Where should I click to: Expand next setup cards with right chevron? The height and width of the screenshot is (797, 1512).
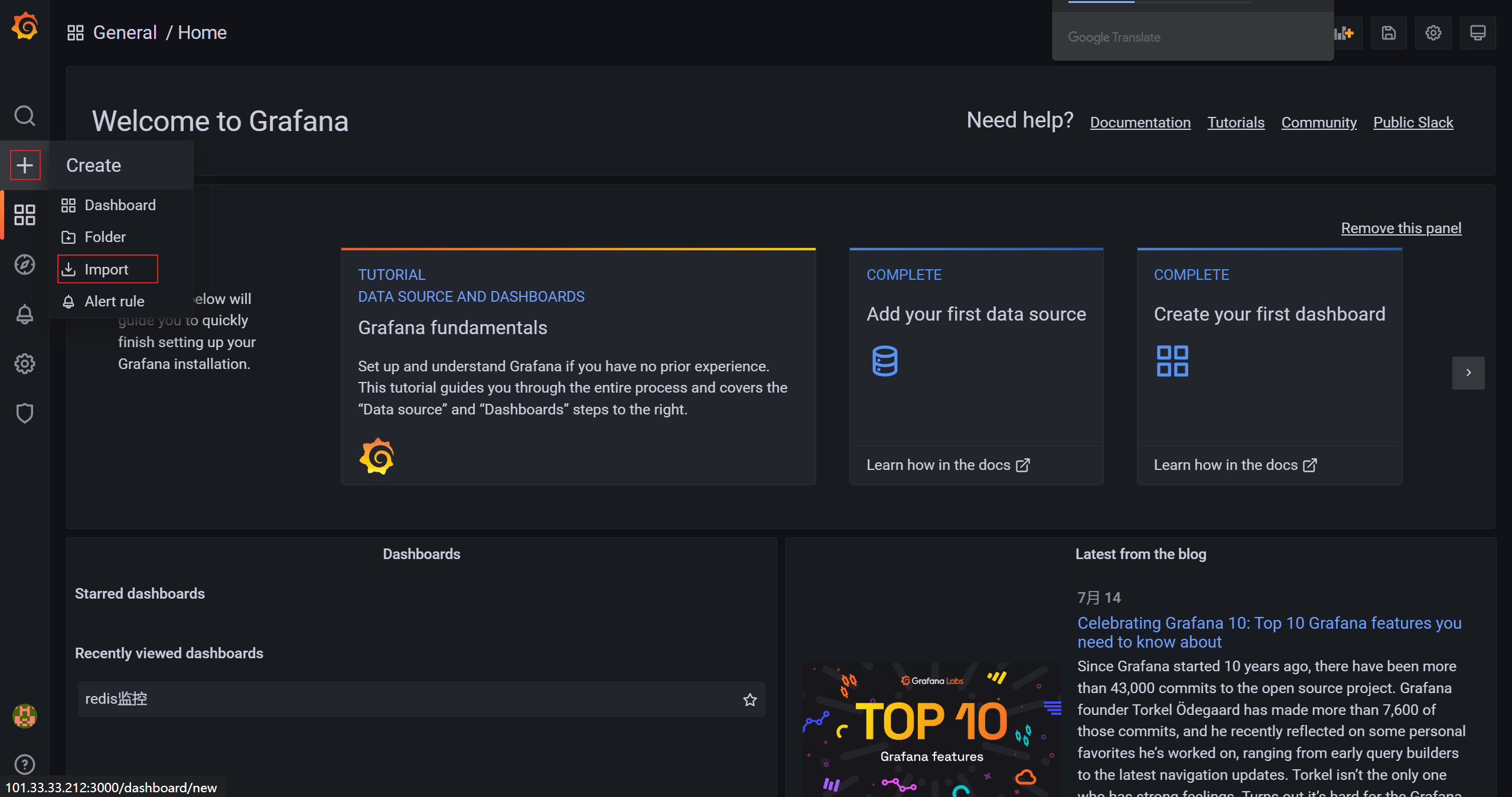[1468, 373]
